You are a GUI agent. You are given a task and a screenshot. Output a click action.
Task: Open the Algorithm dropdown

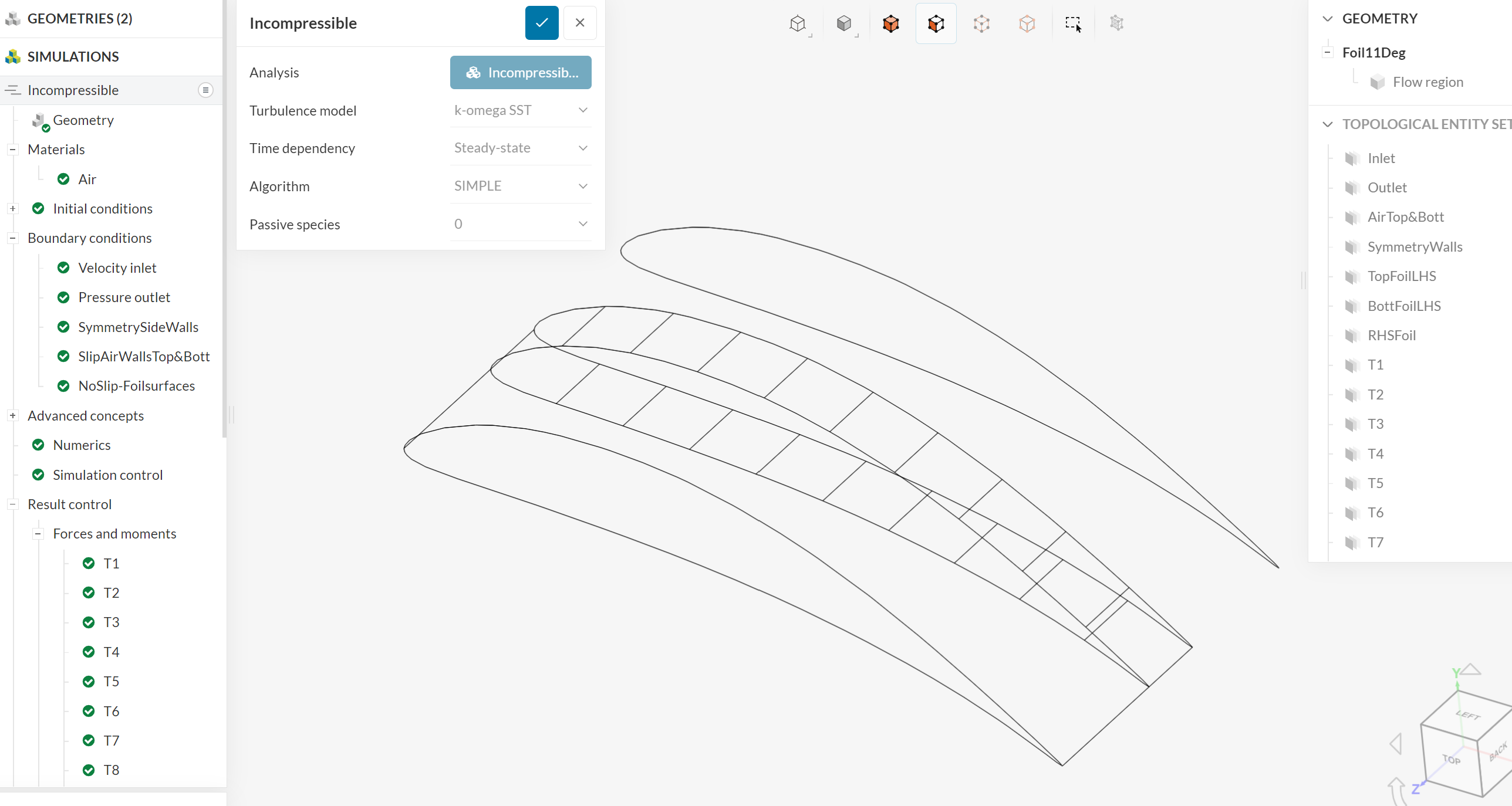[x=520, y=186]
